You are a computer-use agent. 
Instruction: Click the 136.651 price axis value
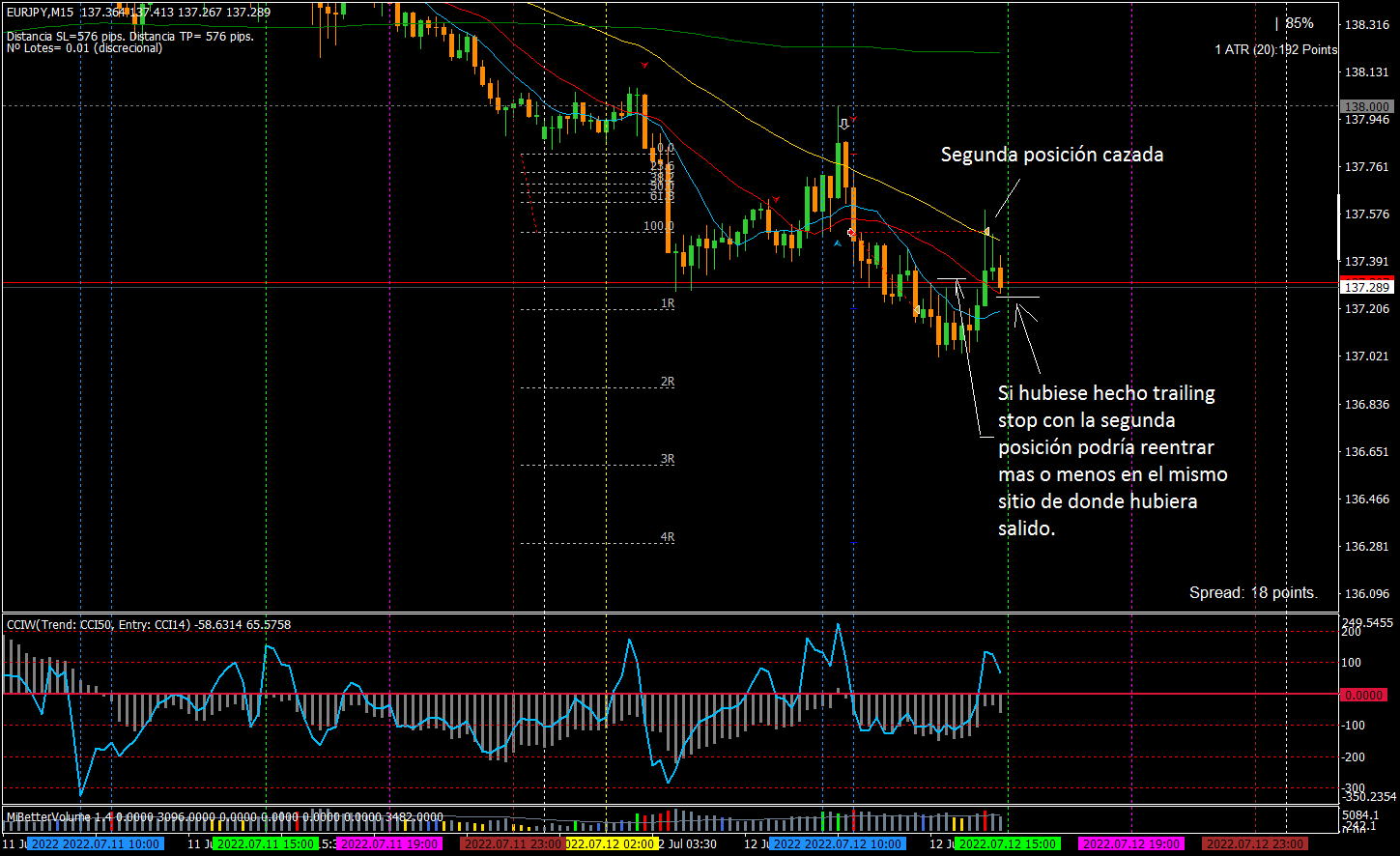tap(1367, 451)
